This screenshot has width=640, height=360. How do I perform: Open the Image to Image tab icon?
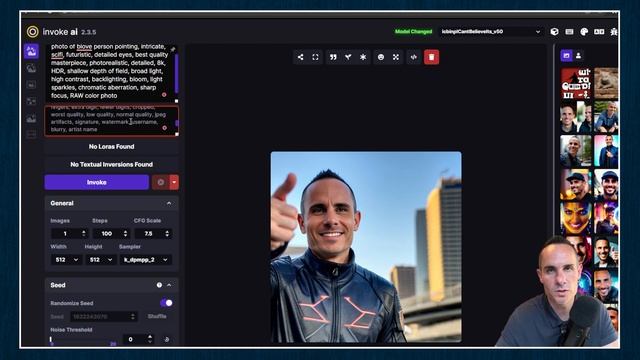31,68
